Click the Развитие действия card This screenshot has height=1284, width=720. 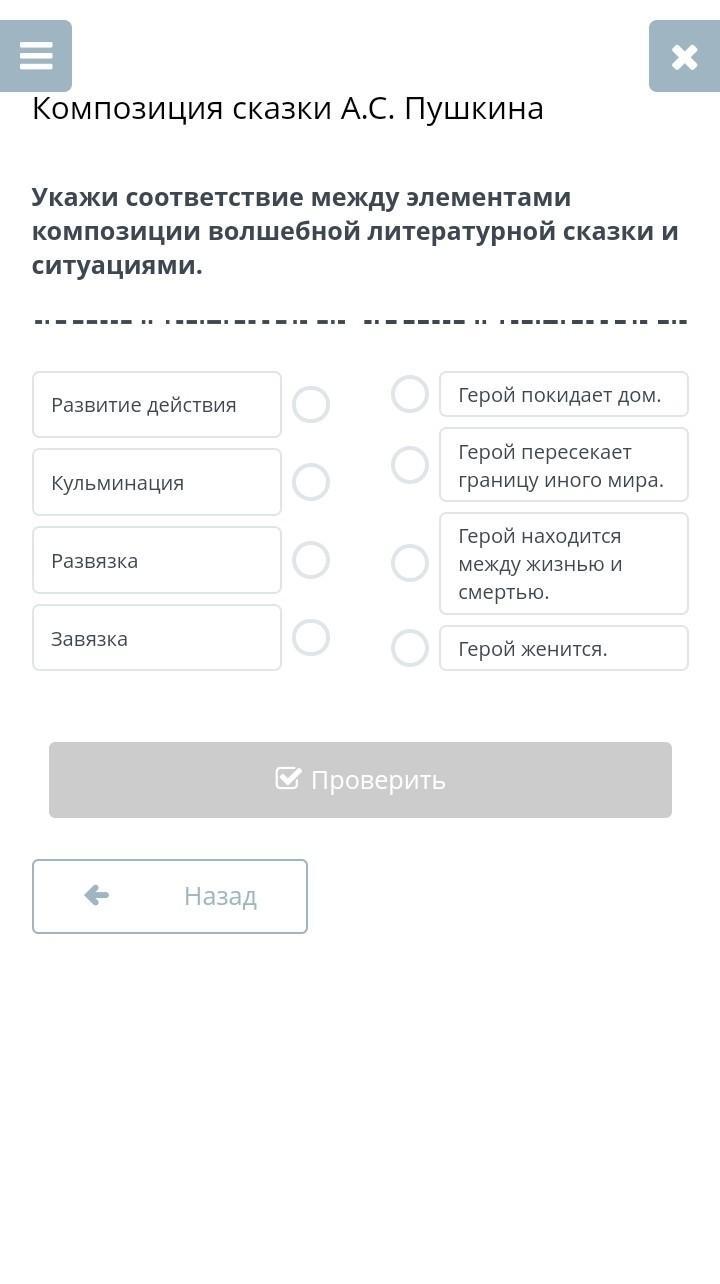157,405
